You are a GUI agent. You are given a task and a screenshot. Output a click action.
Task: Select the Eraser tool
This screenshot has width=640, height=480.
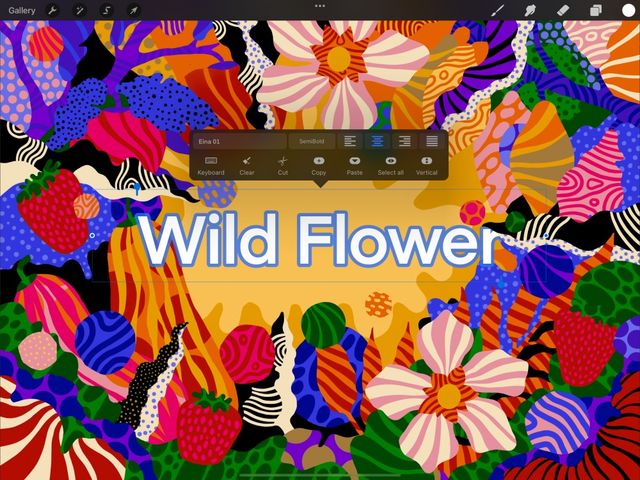click(x=563, y=10)
